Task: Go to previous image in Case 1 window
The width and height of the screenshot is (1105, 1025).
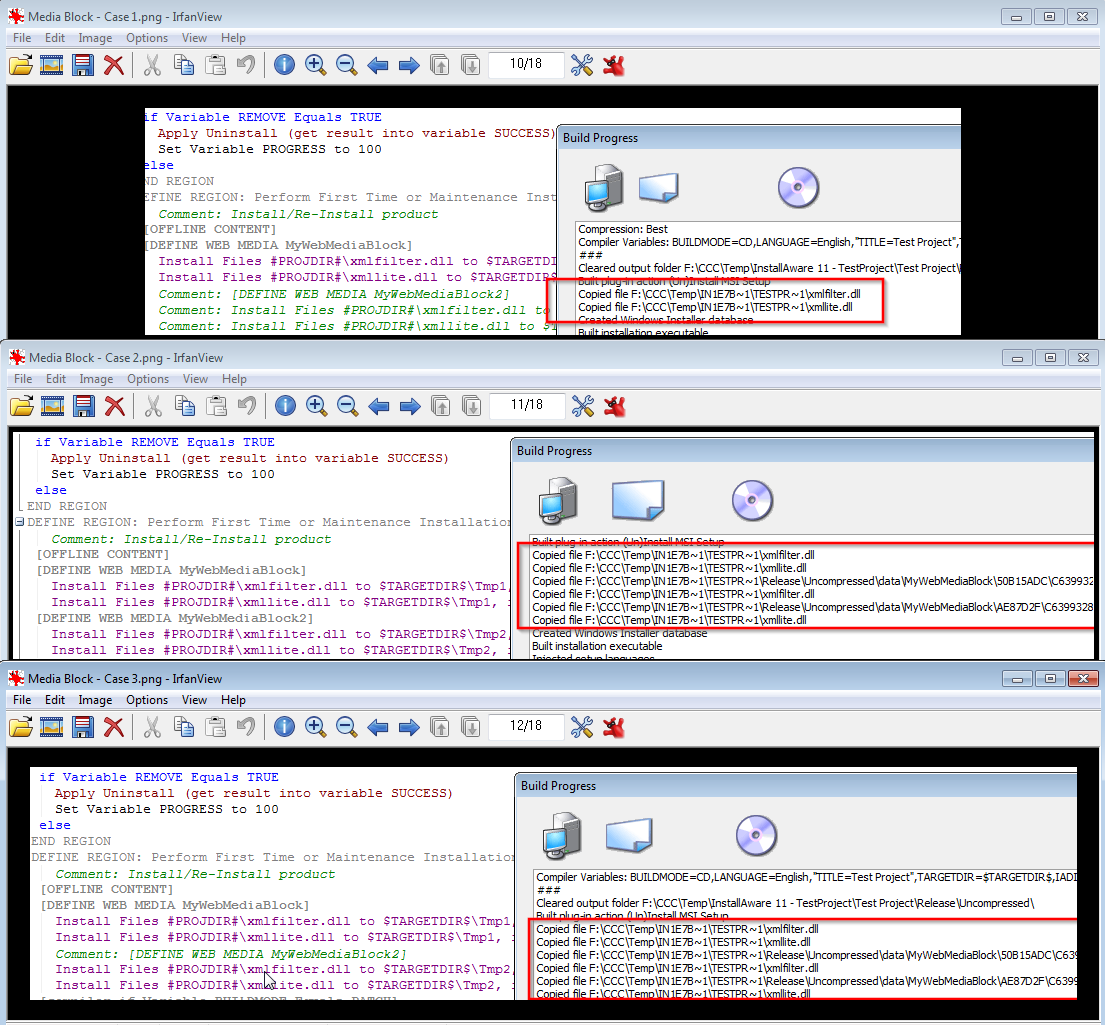Action: click(378, 66)
